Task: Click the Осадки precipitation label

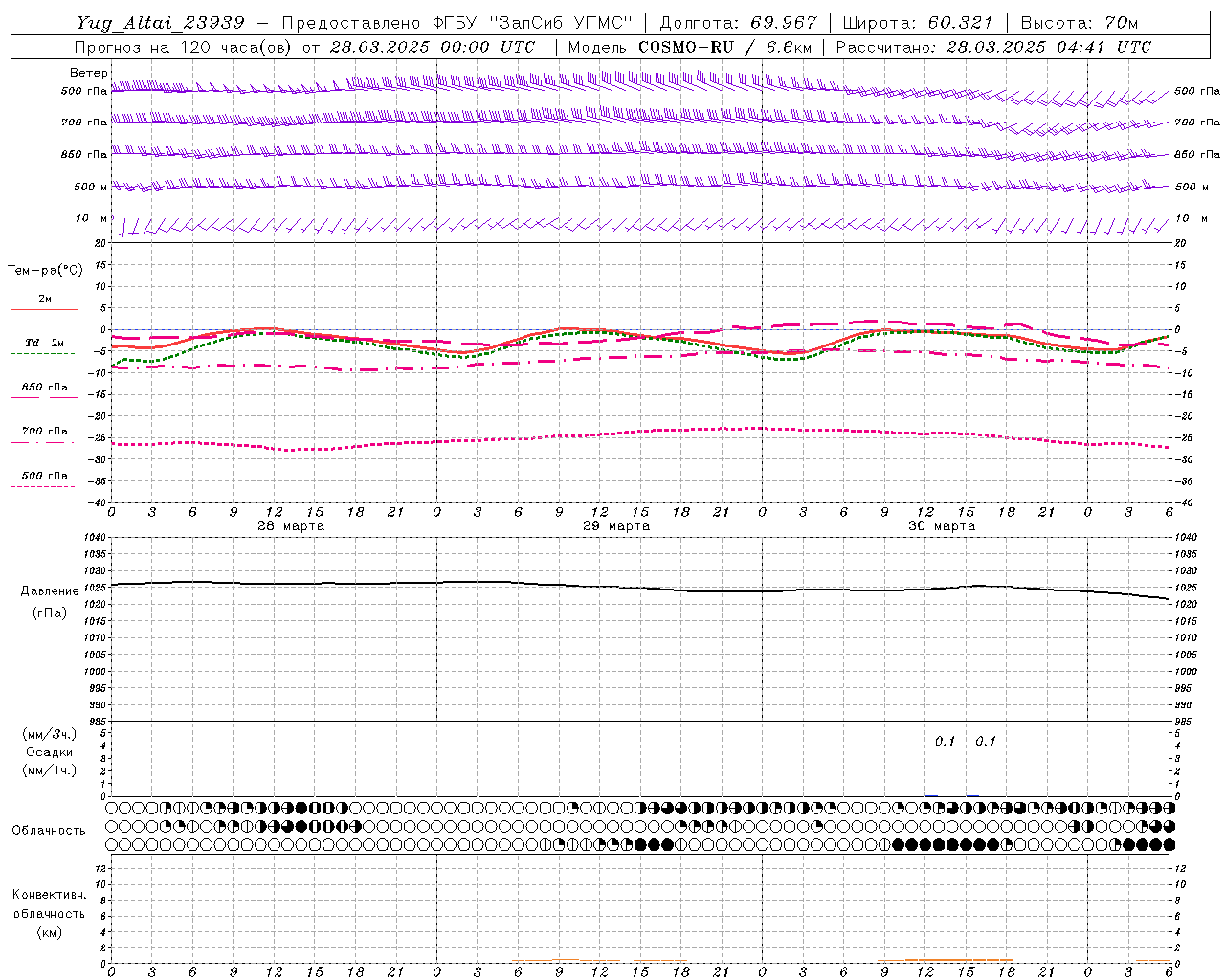Action: click(50, 752)
